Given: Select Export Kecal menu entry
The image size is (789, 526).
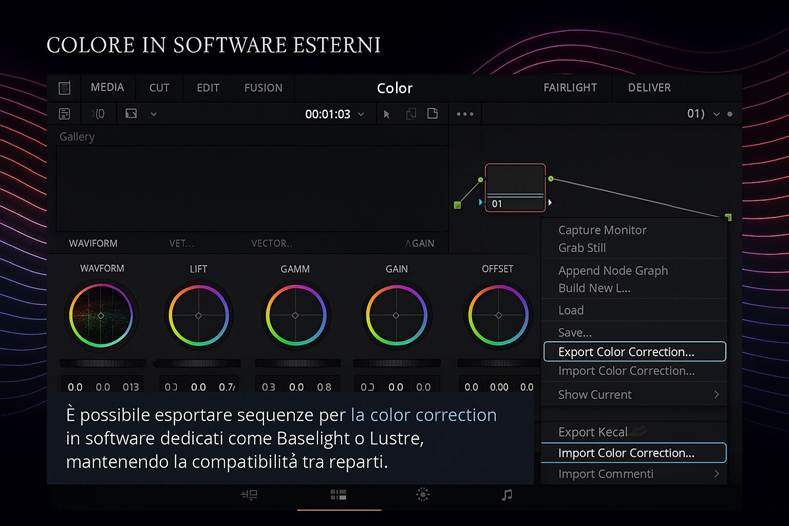Looking at the screenshot, I should tap(592, 432).
